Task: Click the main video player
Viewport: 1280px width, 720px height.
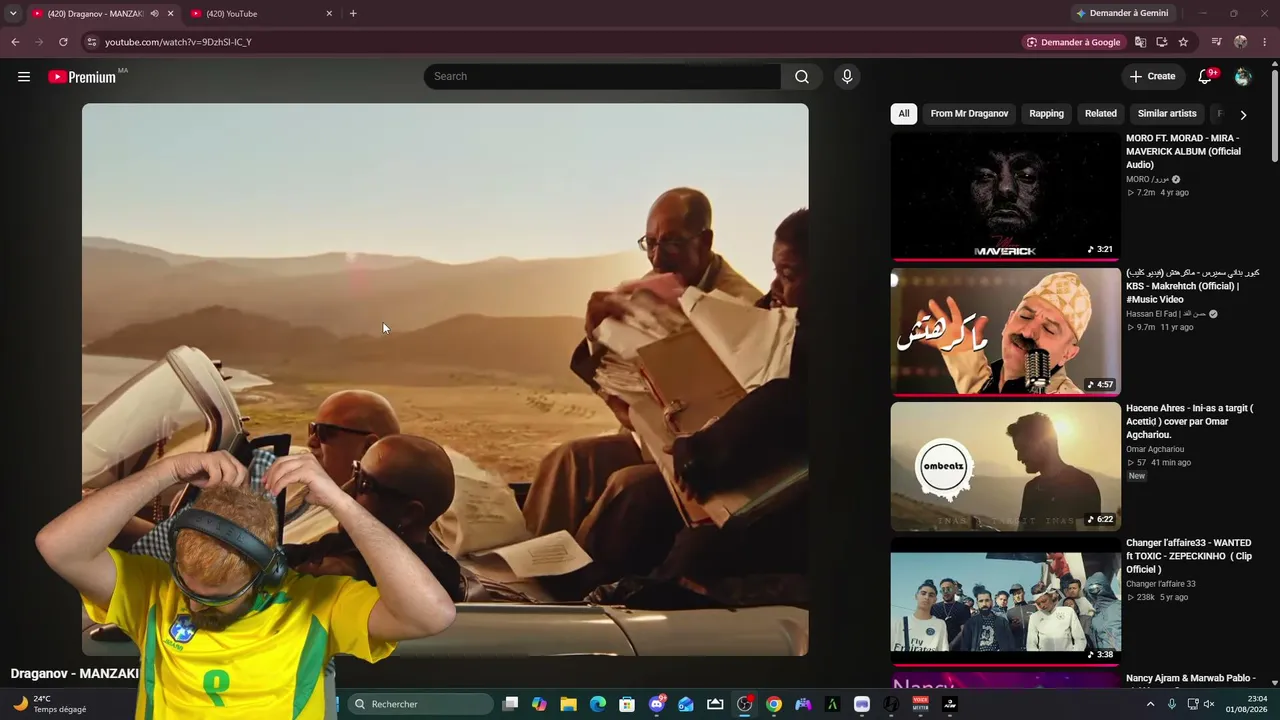Action: coord(445,380)
